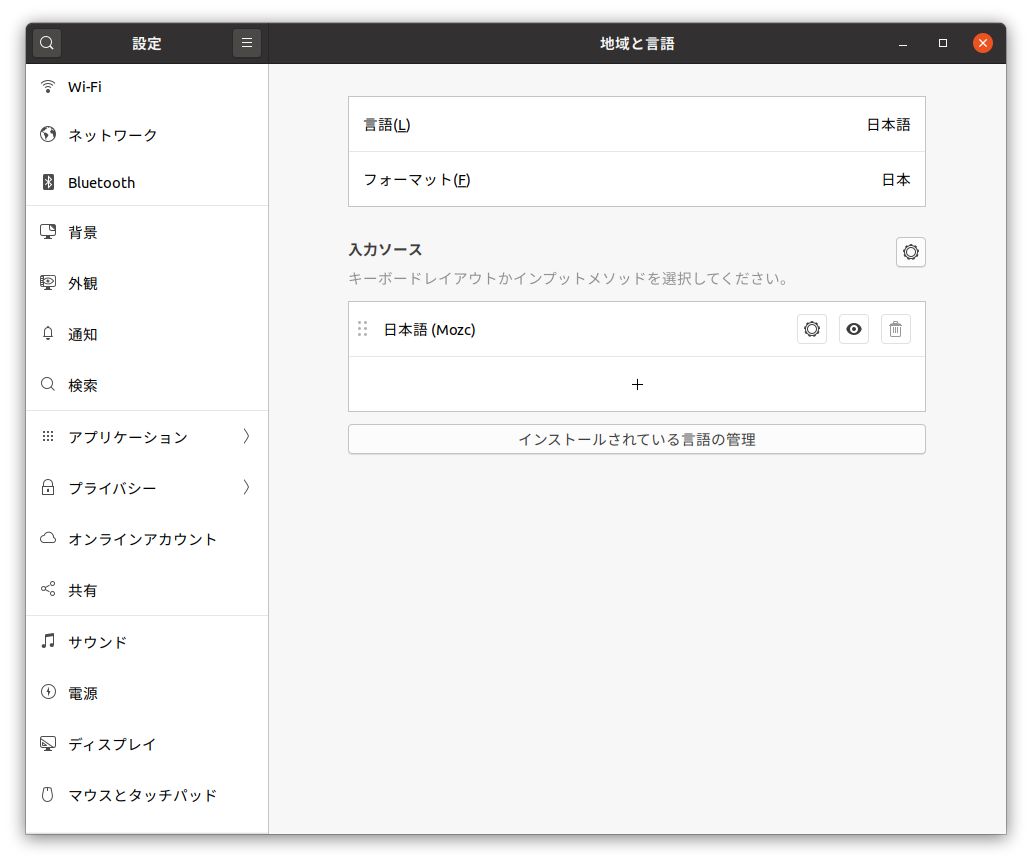Open the ディスプレイ settings panel
Viewport: 1032px width, 863px height.
point(112,744)
